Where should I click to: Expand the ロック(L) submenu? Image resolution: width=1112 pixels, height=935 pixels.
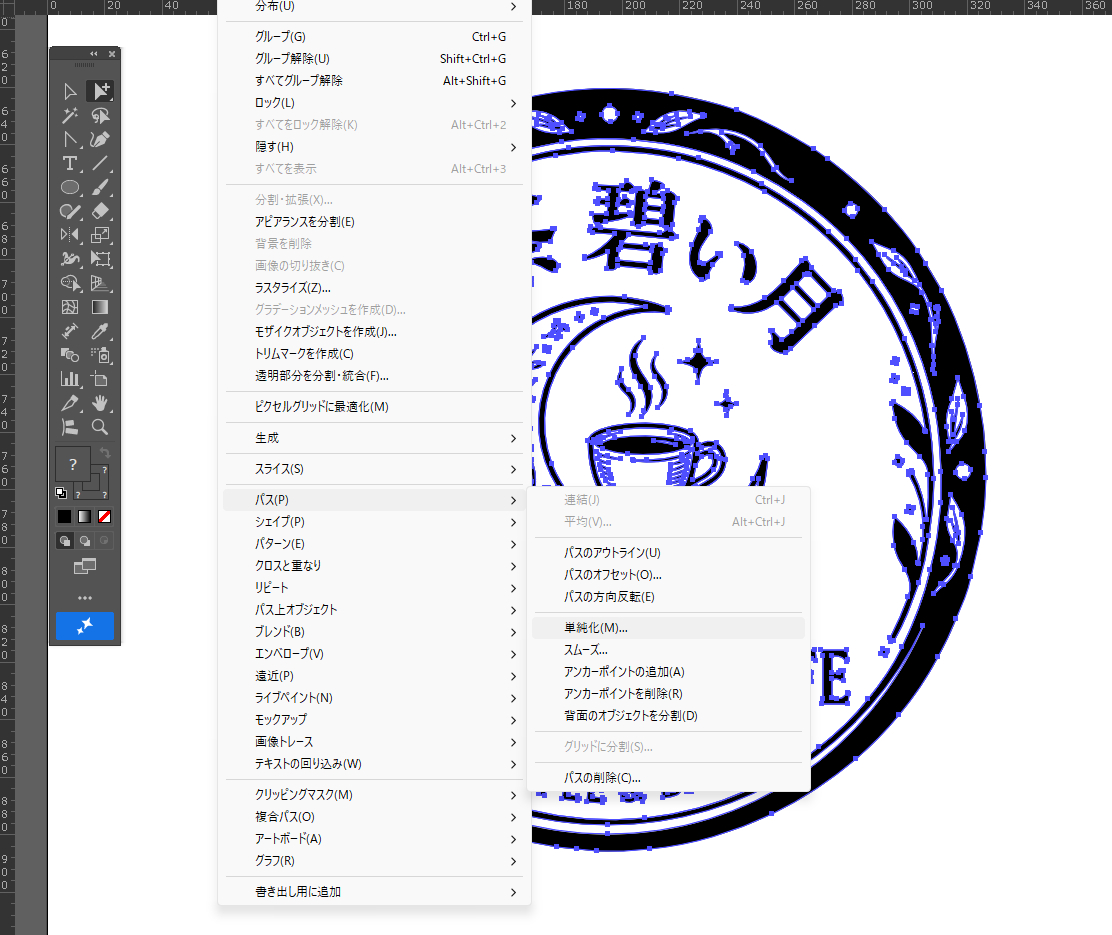[x=374, y=103]
